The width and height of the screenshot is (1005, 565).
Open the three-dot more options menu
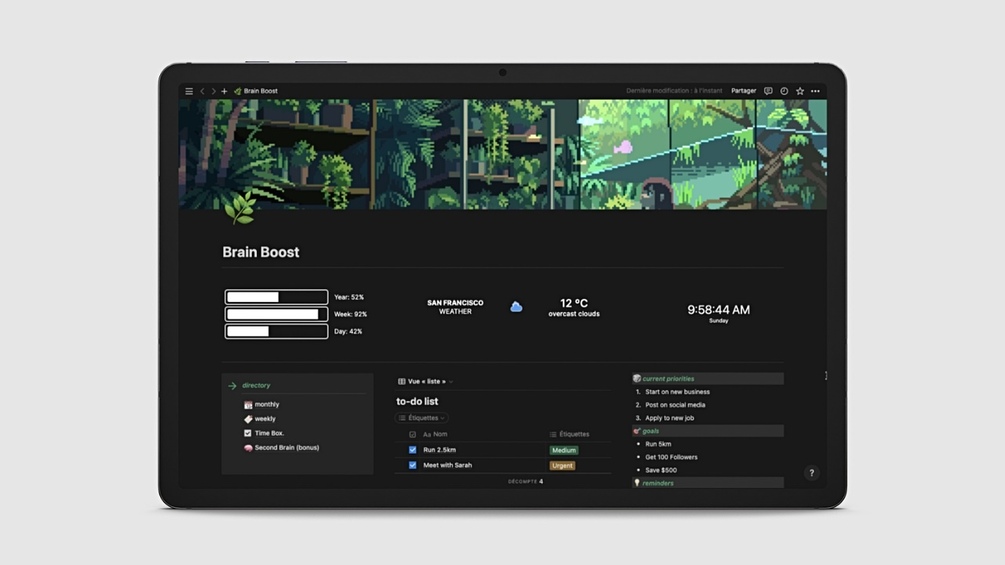(815, 91)
